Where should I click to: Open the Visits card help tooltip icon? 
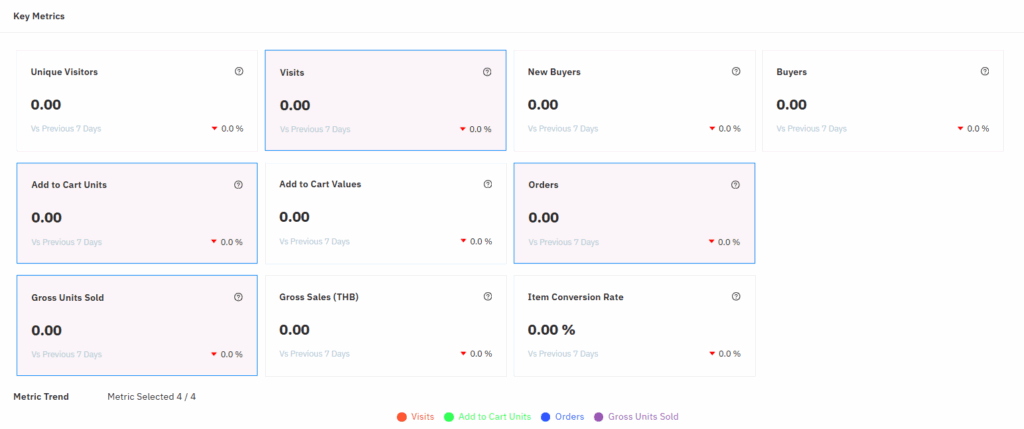(x=487, y=72)
